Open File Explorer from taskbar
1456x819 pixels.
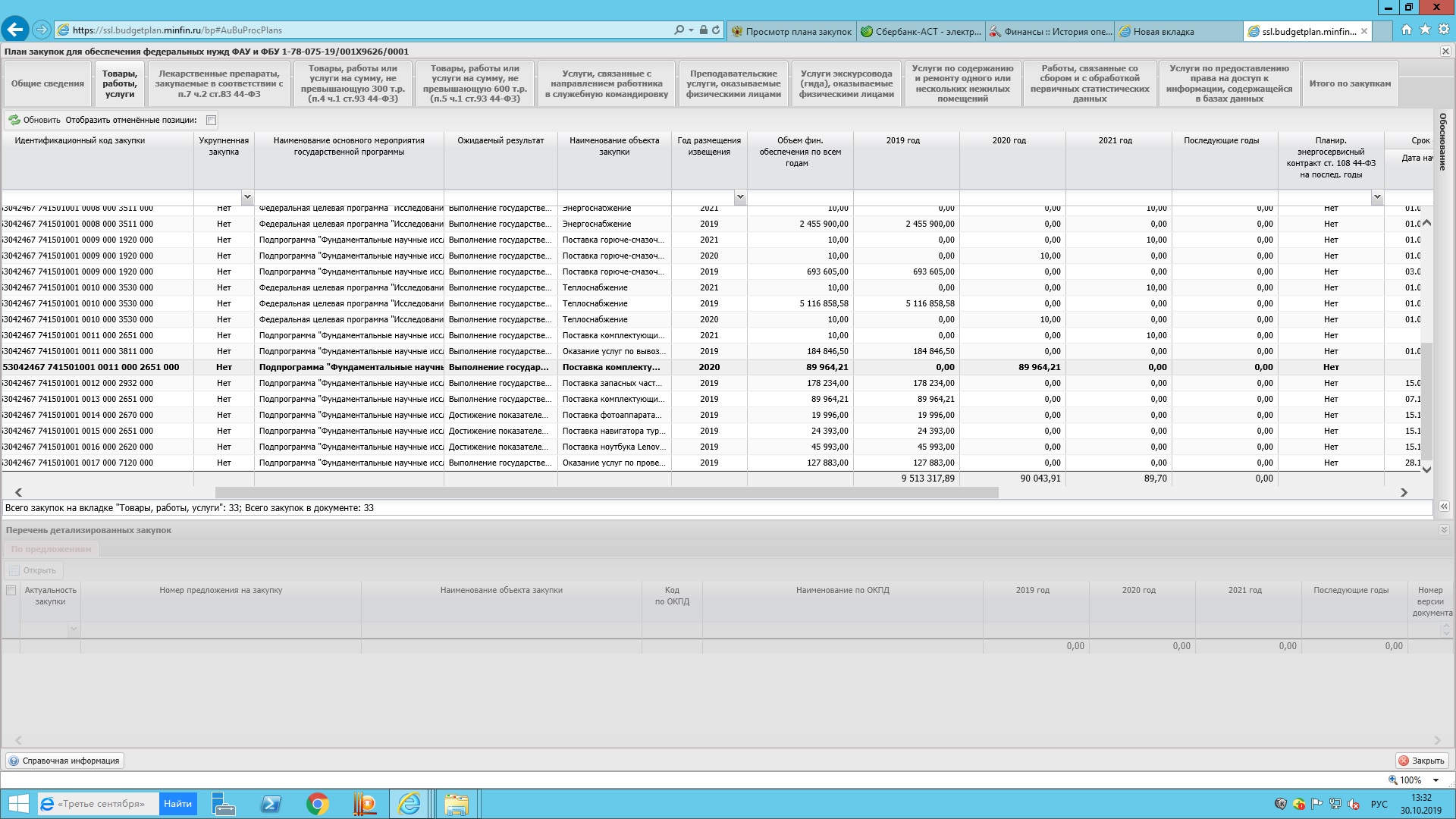456,804
